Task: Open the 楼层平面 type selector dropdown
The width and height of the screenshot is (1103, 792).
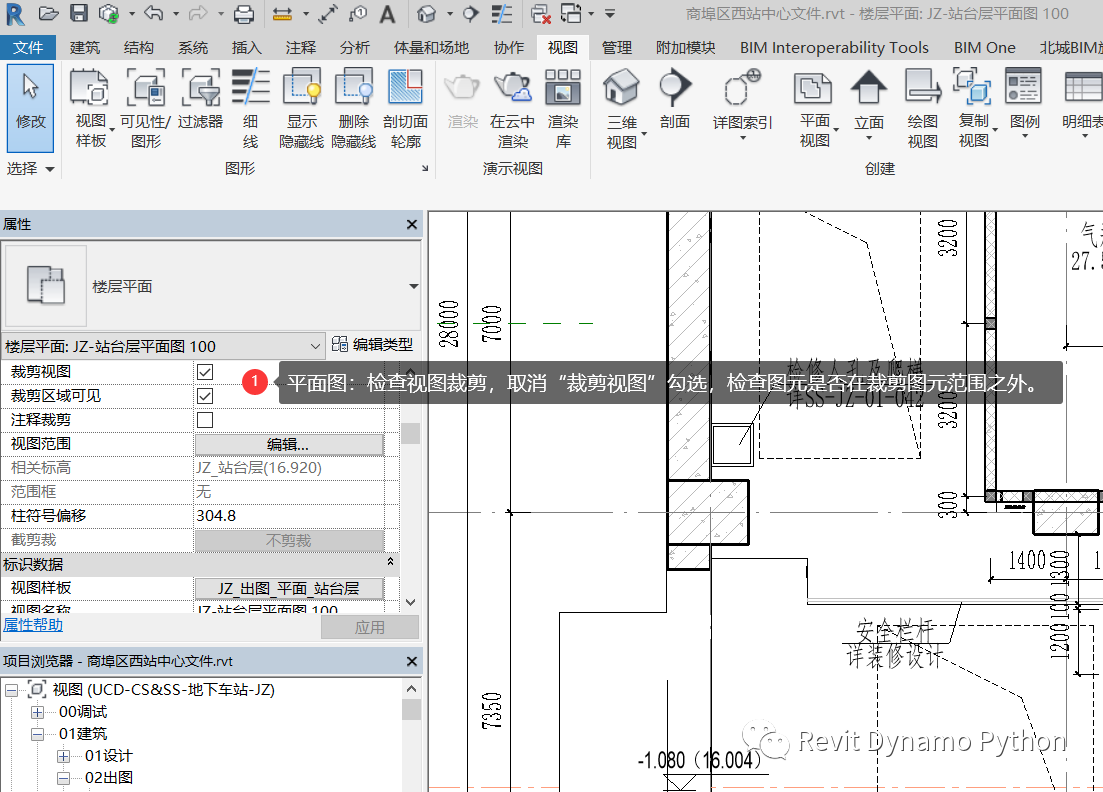Action: (x=414, y=286)
